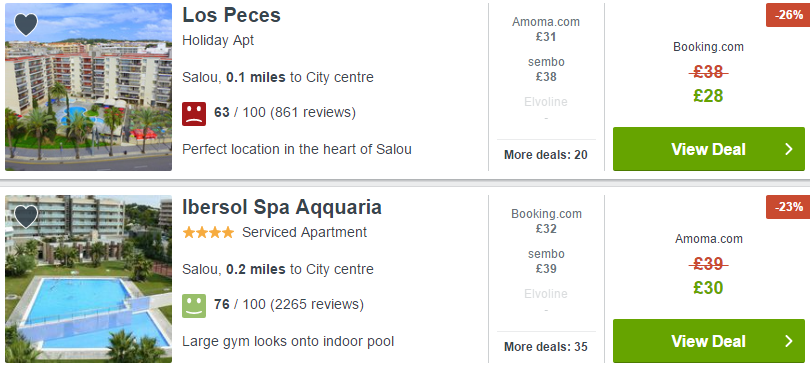Click the four-star rating of Ibersol
Viewport: 810px width, 365px height.
pos(208,233)
